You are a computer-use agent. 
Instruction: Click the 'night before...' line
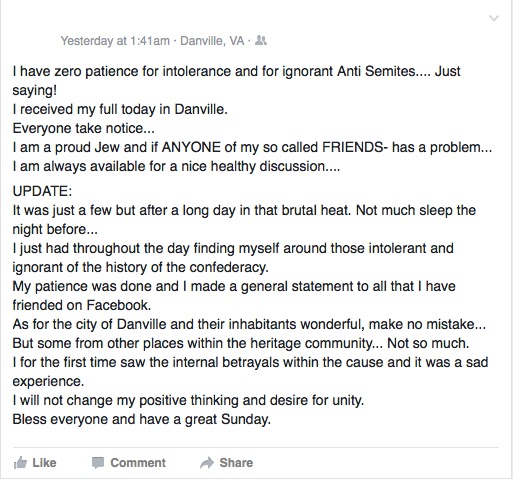pyautogui.click(x=55, y=229)
